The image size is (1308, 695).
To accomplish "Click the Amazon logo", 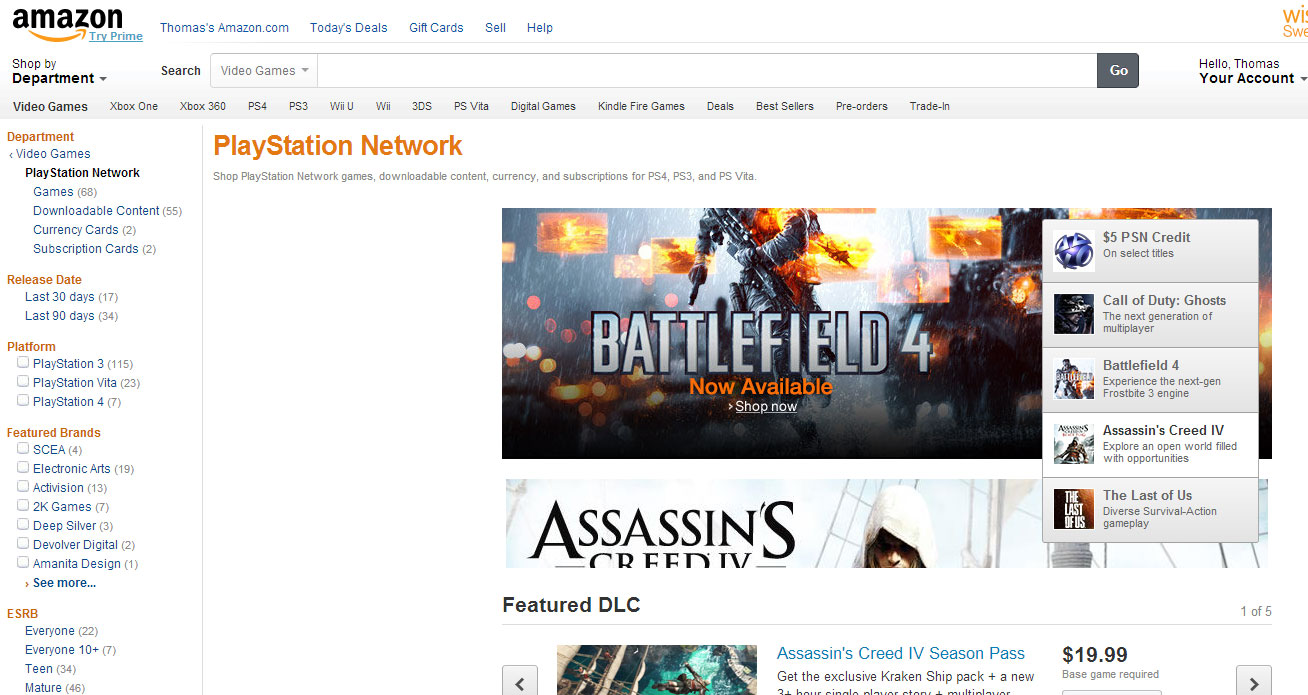I will coord(66,20).
